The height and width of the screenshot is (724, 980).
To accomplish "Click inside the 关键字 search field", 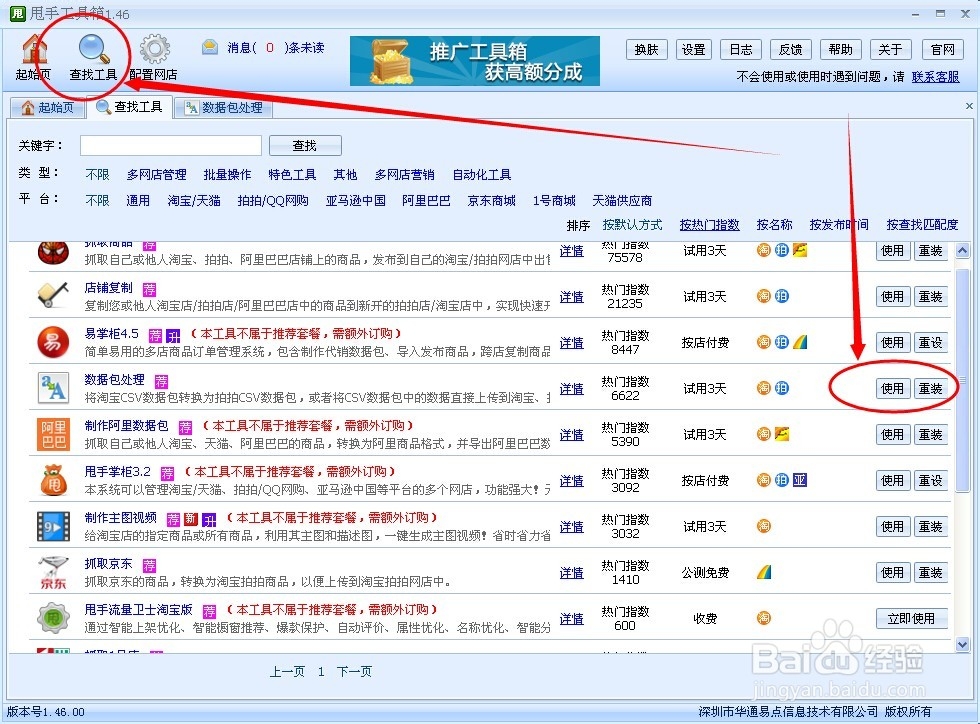I will (x=170, y=145).
